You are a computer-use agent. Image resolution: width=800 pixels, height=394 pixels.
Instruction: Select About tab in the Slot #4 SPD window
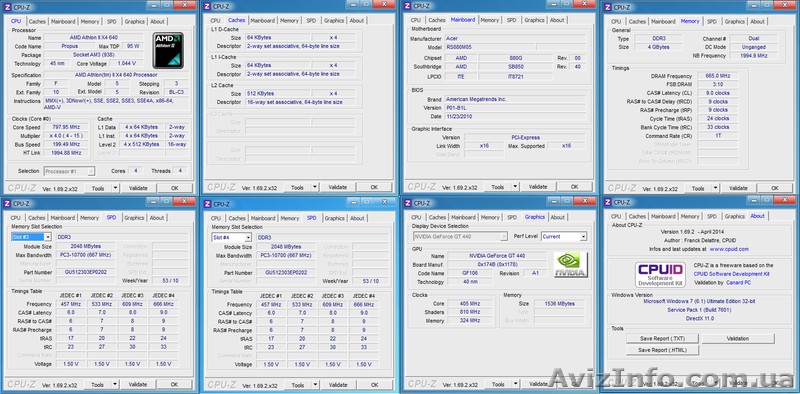click(x=357, y=218)
